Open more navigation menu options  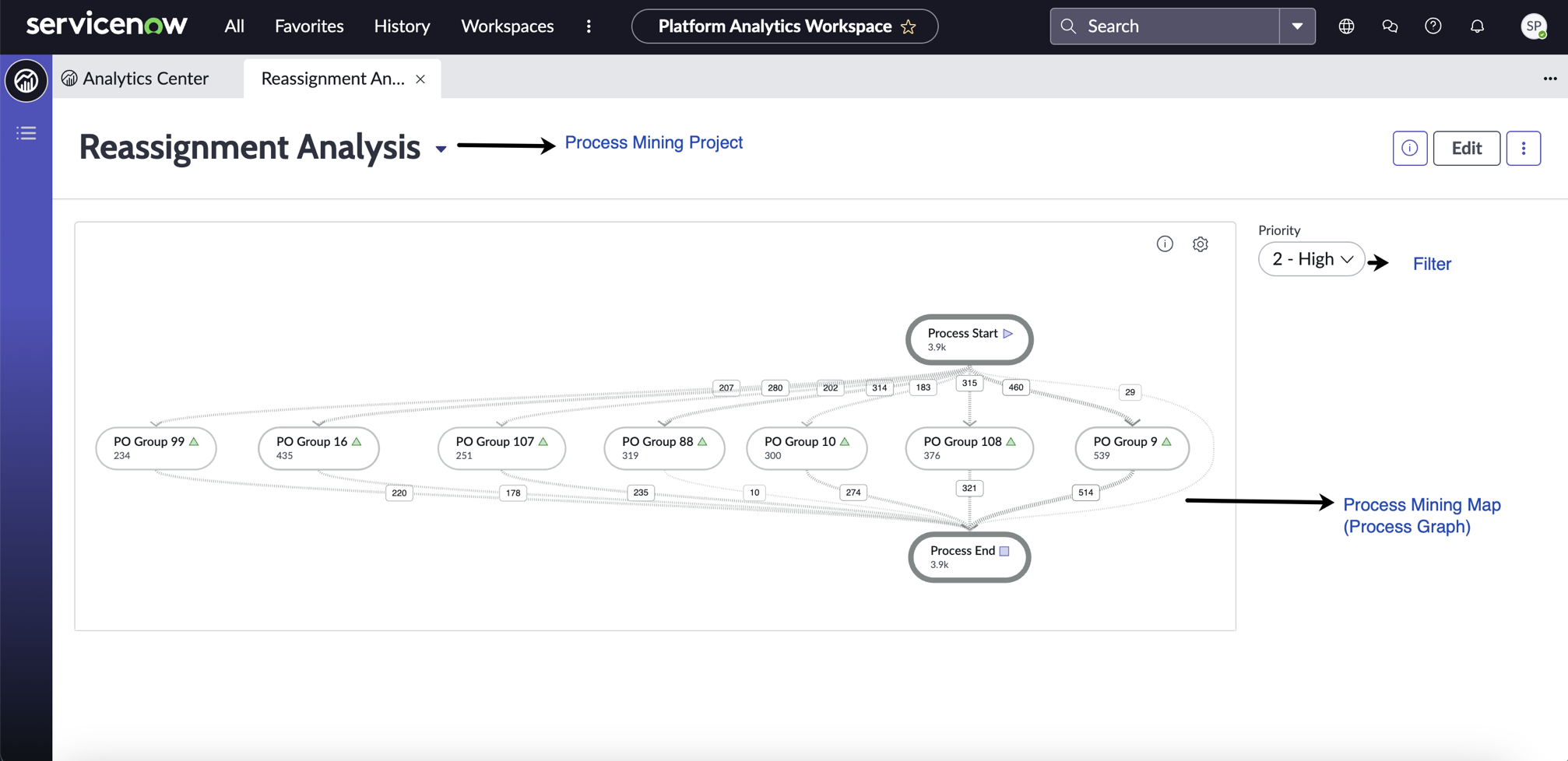click(x=589, y=26)
